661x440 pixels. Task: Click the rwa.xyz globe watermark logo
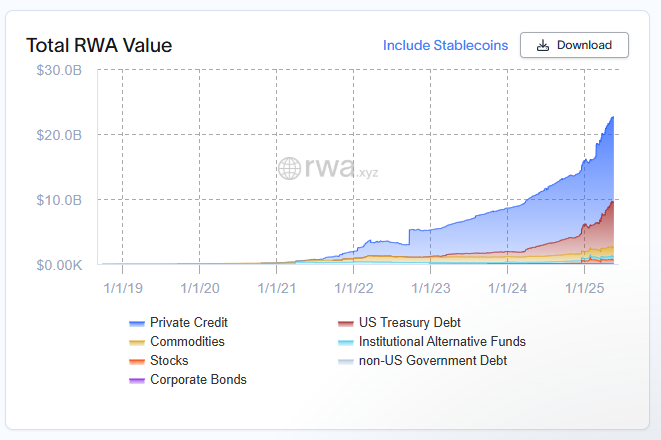click(289, 168)
